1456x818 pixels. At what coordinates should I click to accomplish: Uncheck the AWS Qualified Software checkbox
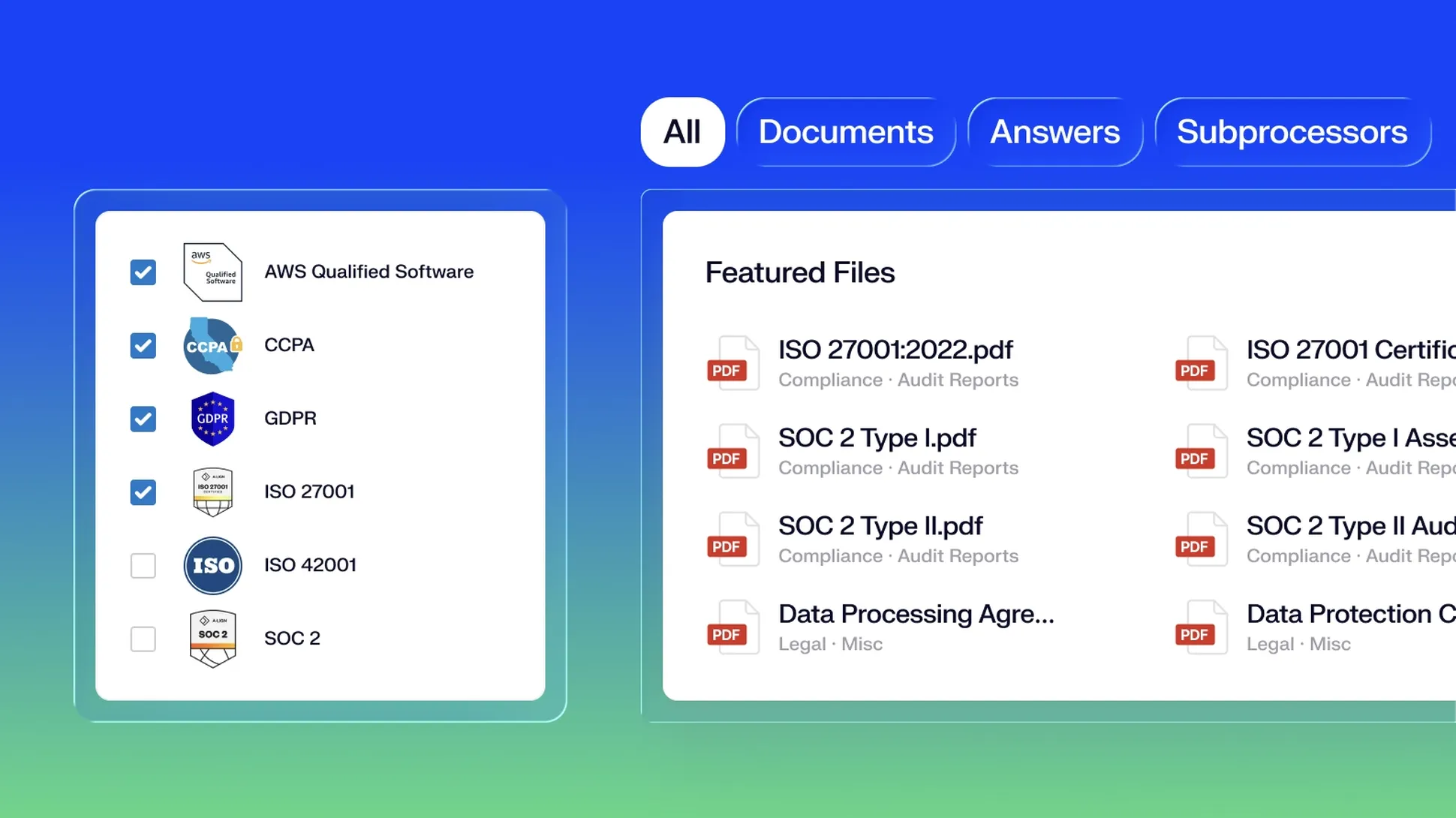point(143,272)
